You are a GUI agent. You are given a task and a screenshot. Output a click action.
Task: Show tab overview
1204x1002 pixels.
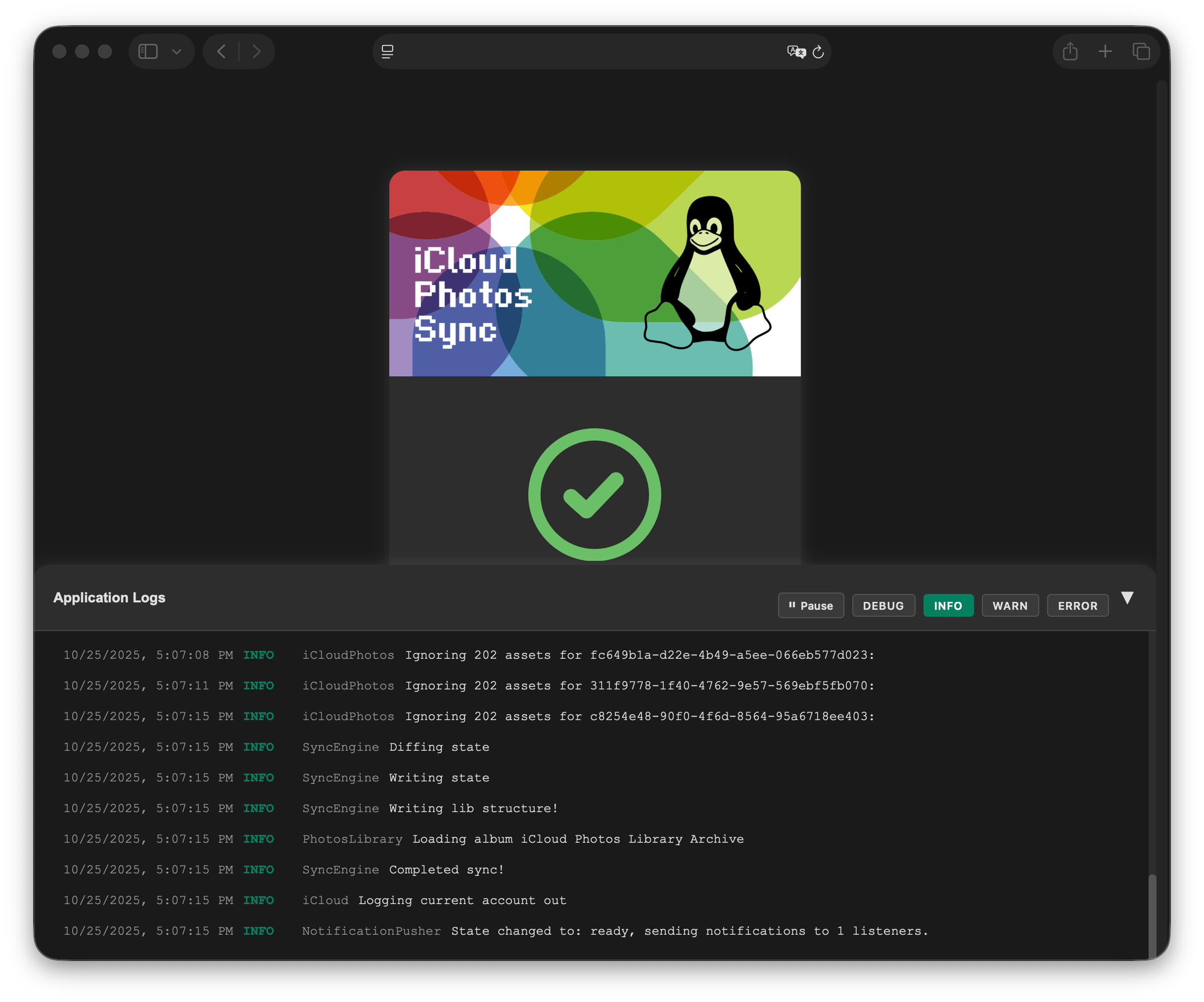click(1141, 51)
